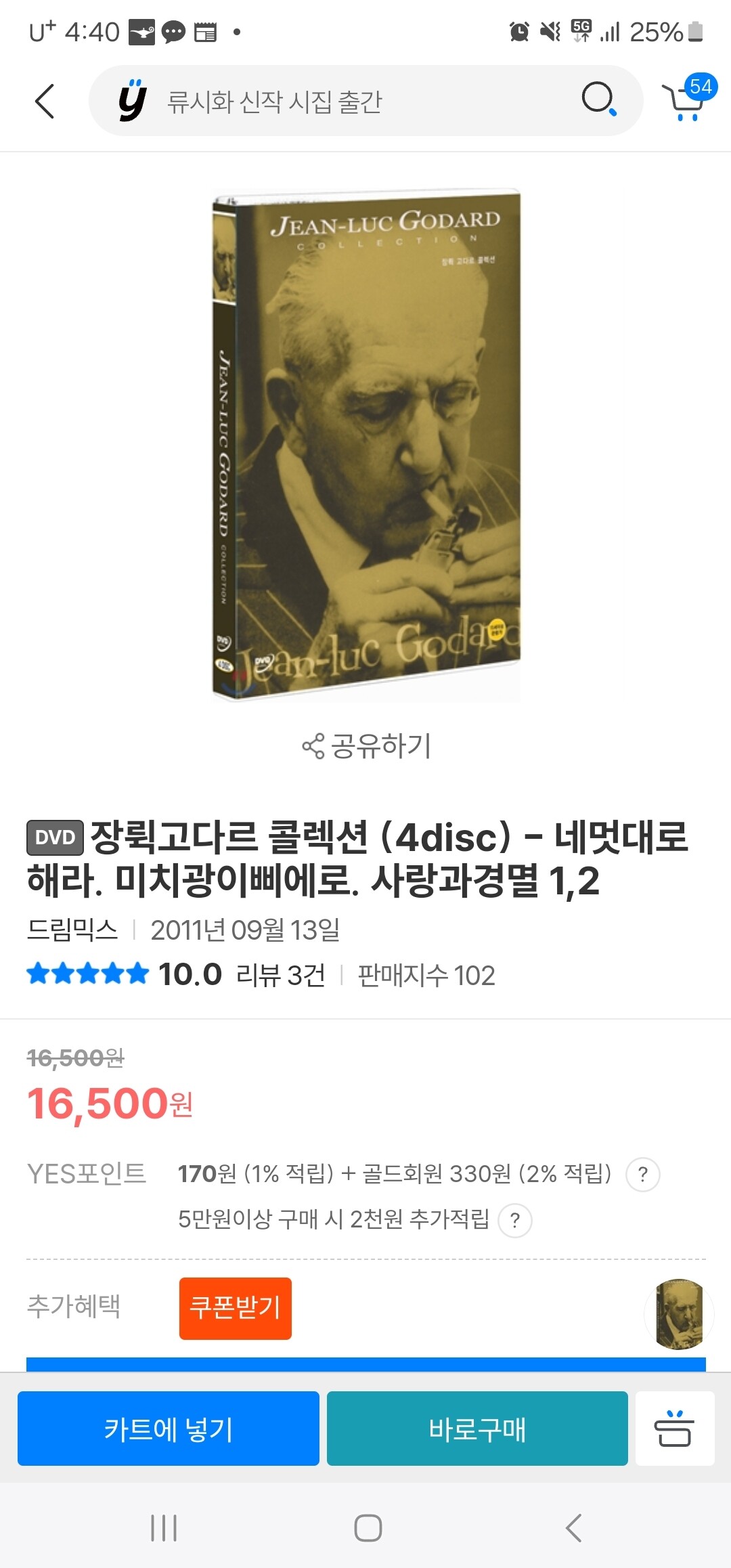This screenshot has height=1568, width=731.
Task: Open the shopping cart with 54 items
Action: pyautogui.click(x=688, y=99)
